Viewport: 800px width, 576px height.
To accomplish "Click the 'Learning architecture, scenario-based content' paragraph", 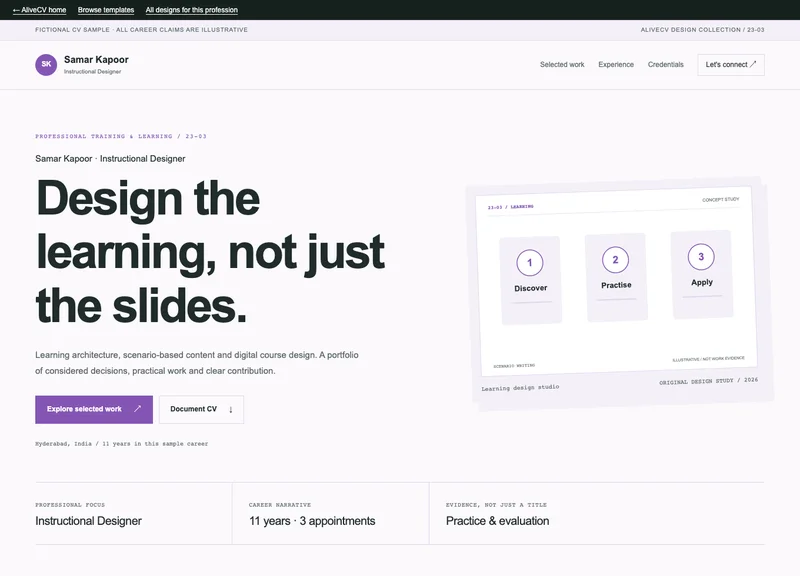I will 197,363.
